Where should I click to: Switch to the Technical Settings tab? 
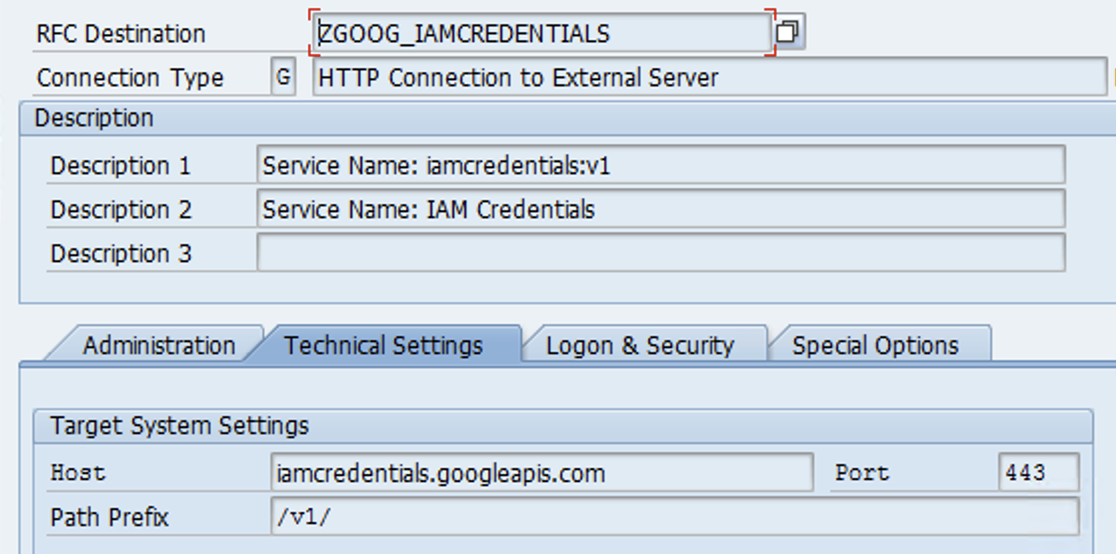[x=383, y=346]
